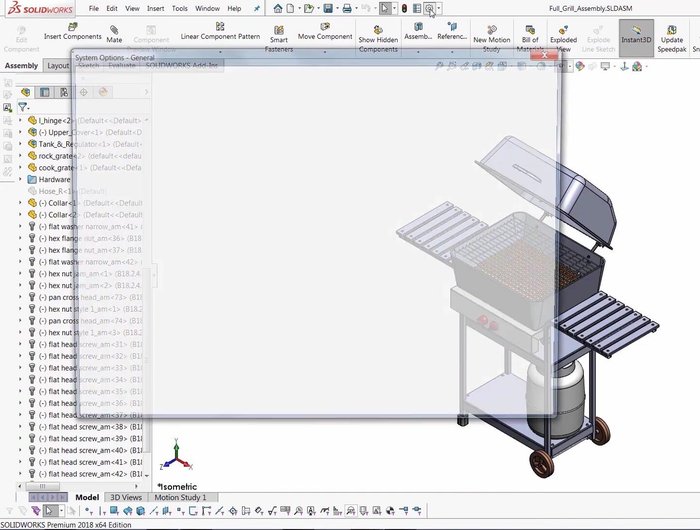Switch to FeatureManager design tree tab
The image size is (700, 530).
point(25,92)
